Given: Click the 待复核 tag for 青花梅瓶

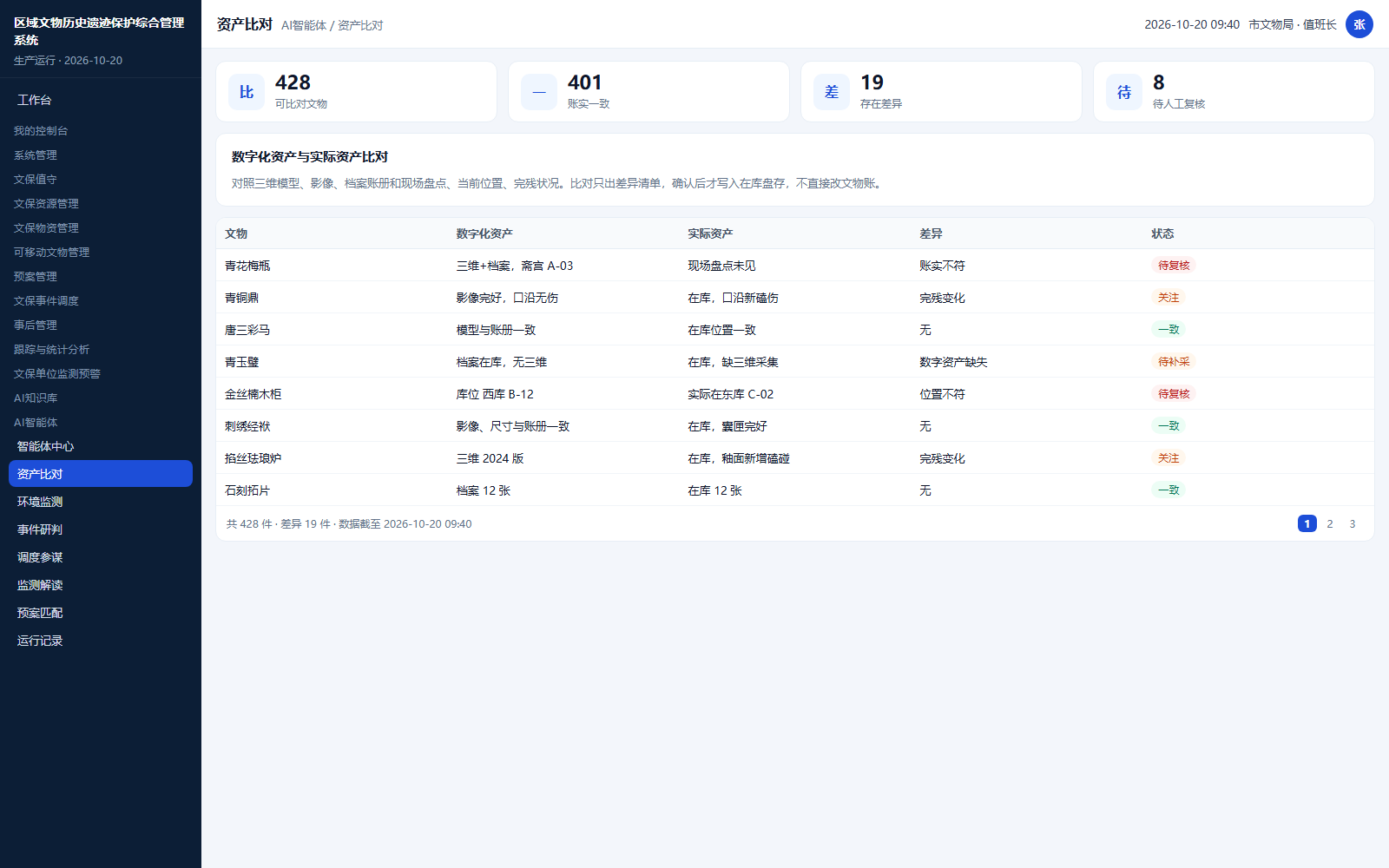Looking at the screenshot, I should [1174, 266].
